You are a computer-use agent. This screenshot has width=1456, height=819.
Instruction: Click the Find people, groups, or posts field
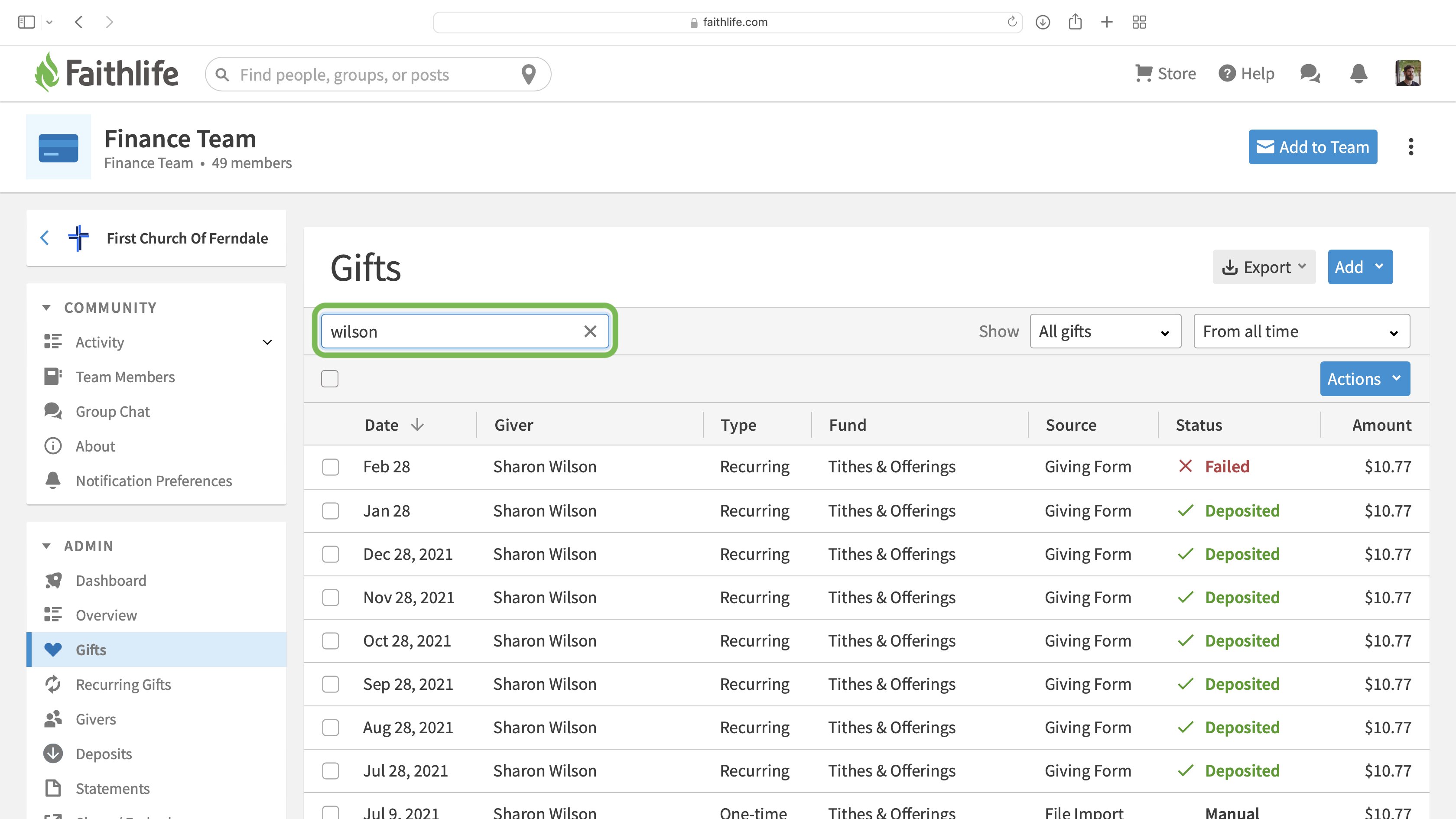[377, 74]
